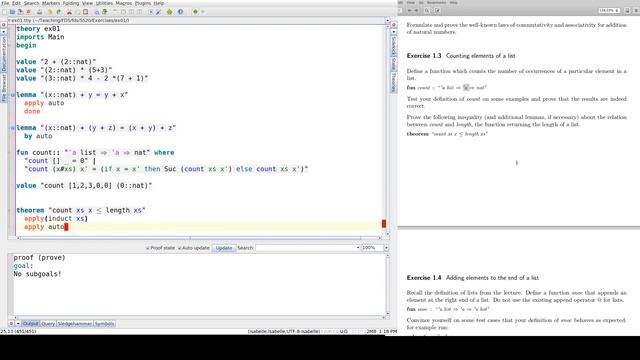Click the ex01.thy file path bar

(x=196, y=20)
